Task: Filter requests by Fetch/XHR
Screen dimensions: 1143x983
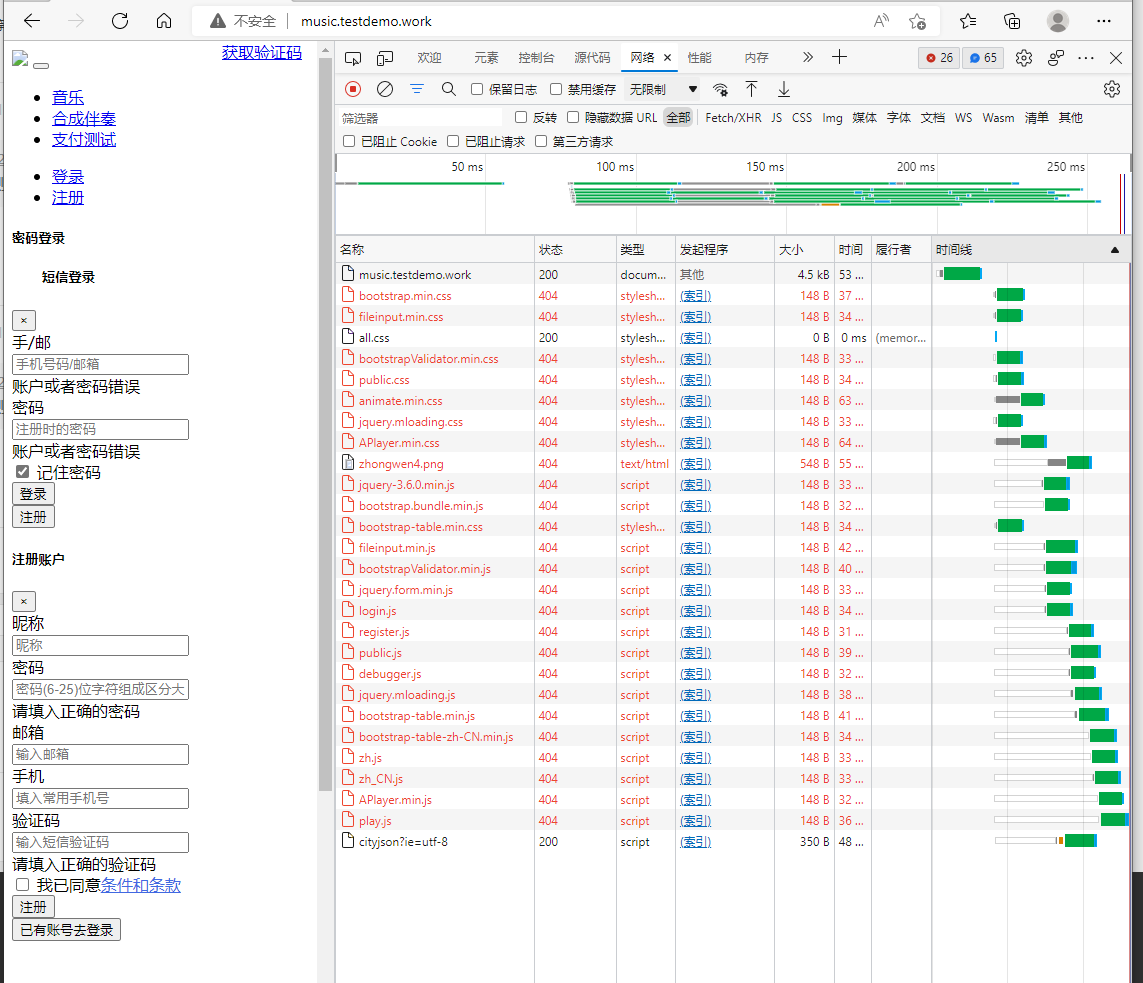Action: pos(733,118)
